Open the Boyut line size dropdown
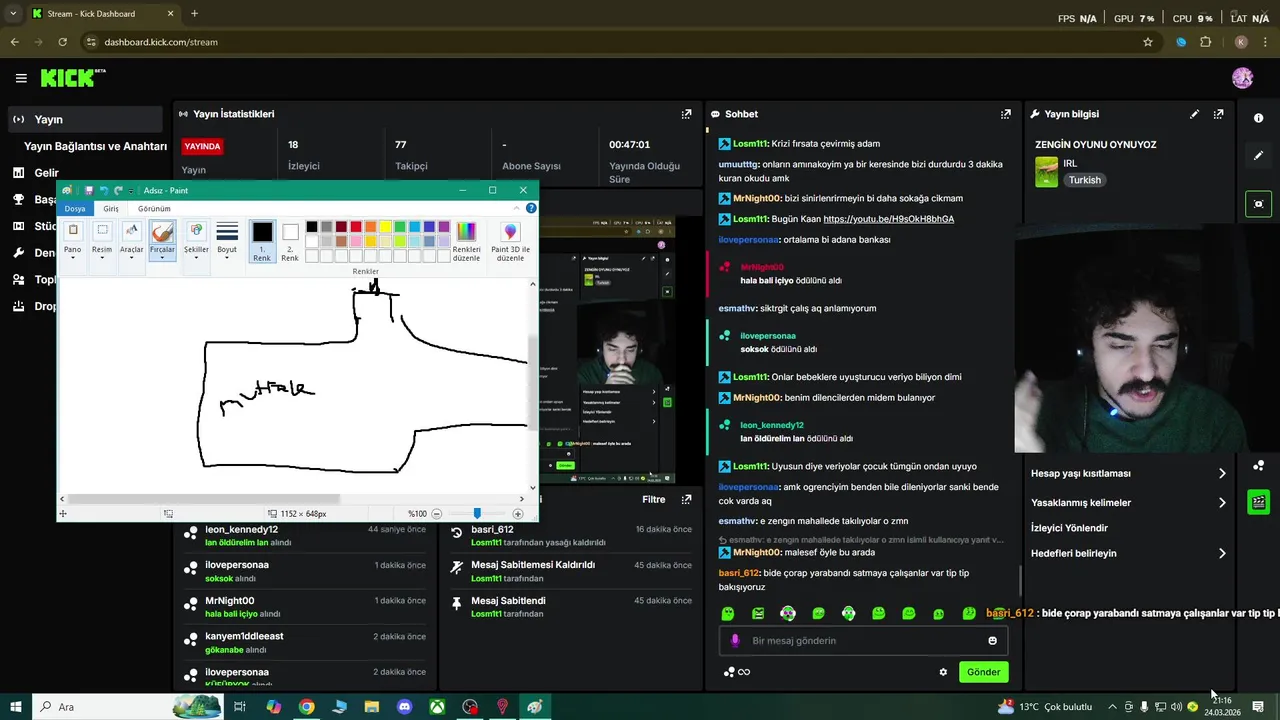This screenshot has width=1280, height=720. [x=227, y=241]
